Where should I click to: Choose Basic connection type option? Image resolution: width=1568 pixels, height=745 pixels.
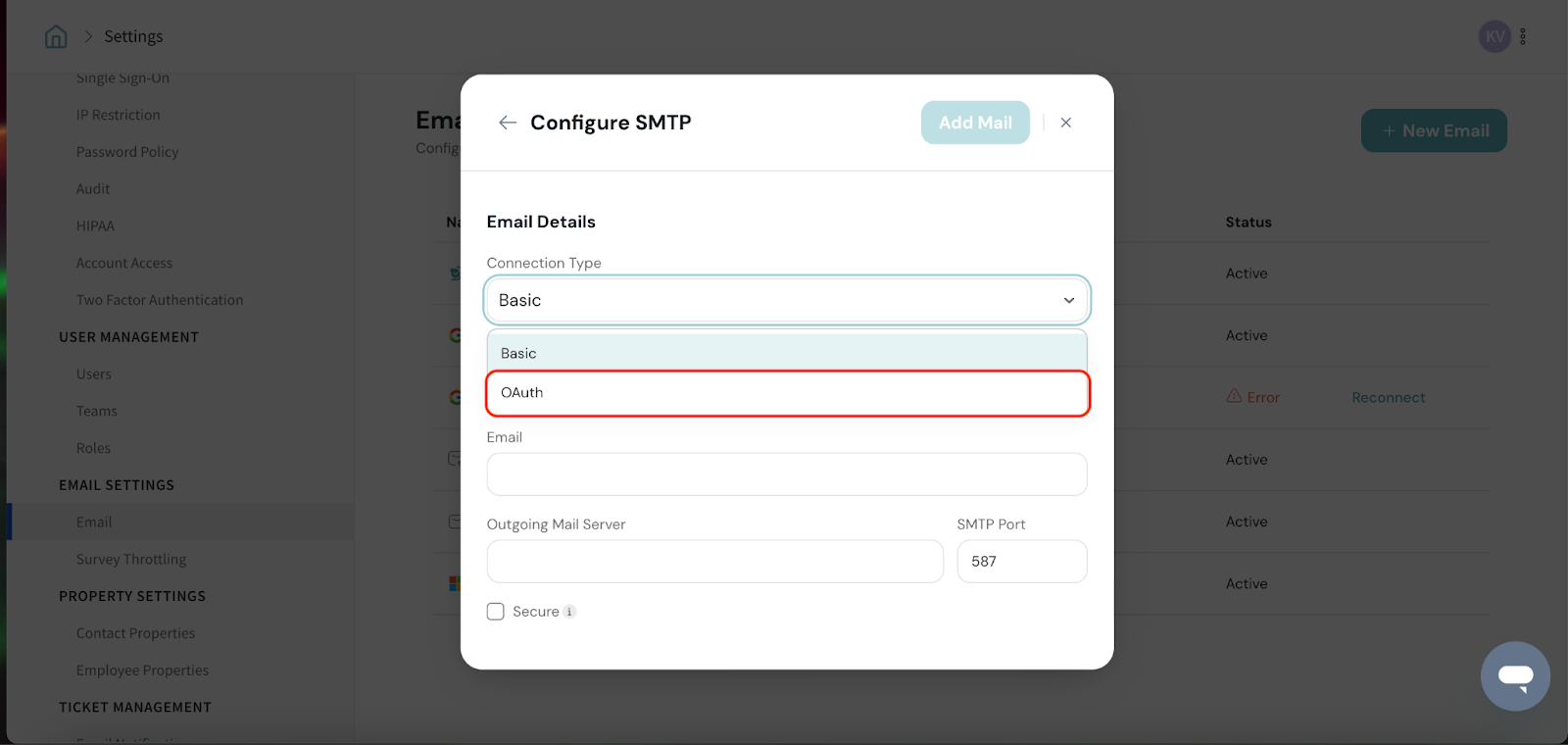[x=787, y=353]
